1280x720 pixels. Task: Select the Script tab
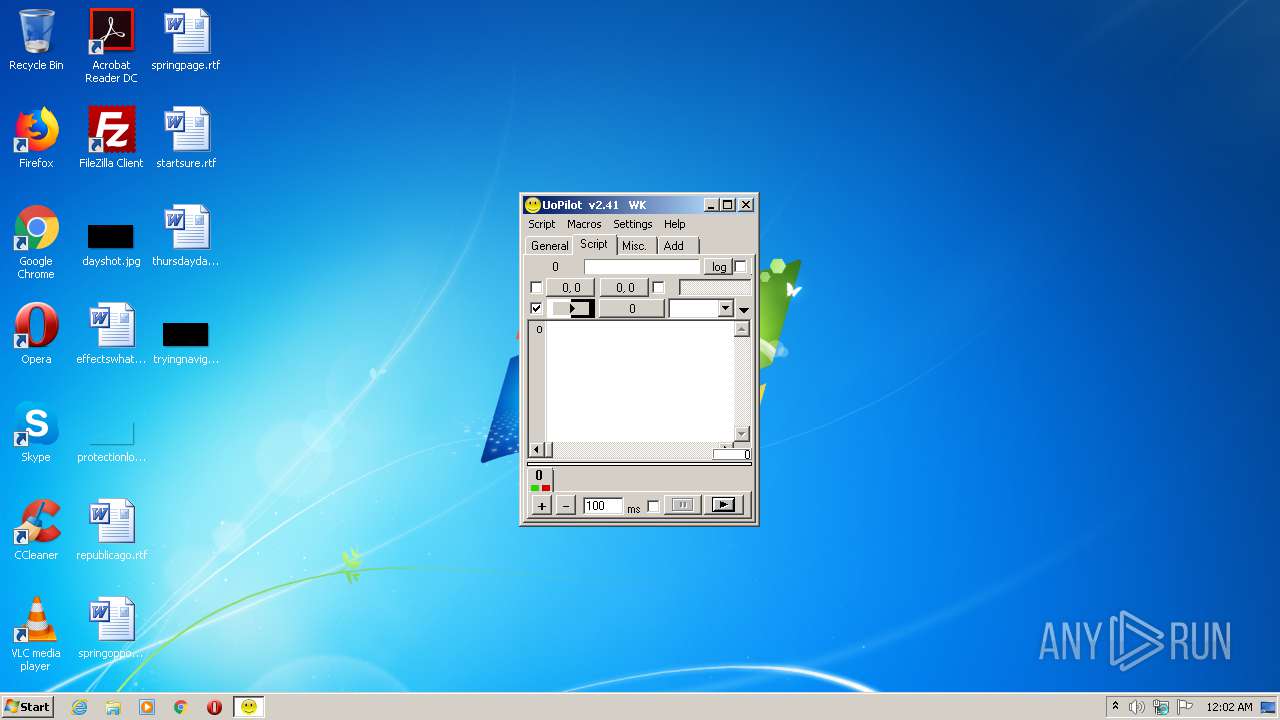[x=594, y=244]
